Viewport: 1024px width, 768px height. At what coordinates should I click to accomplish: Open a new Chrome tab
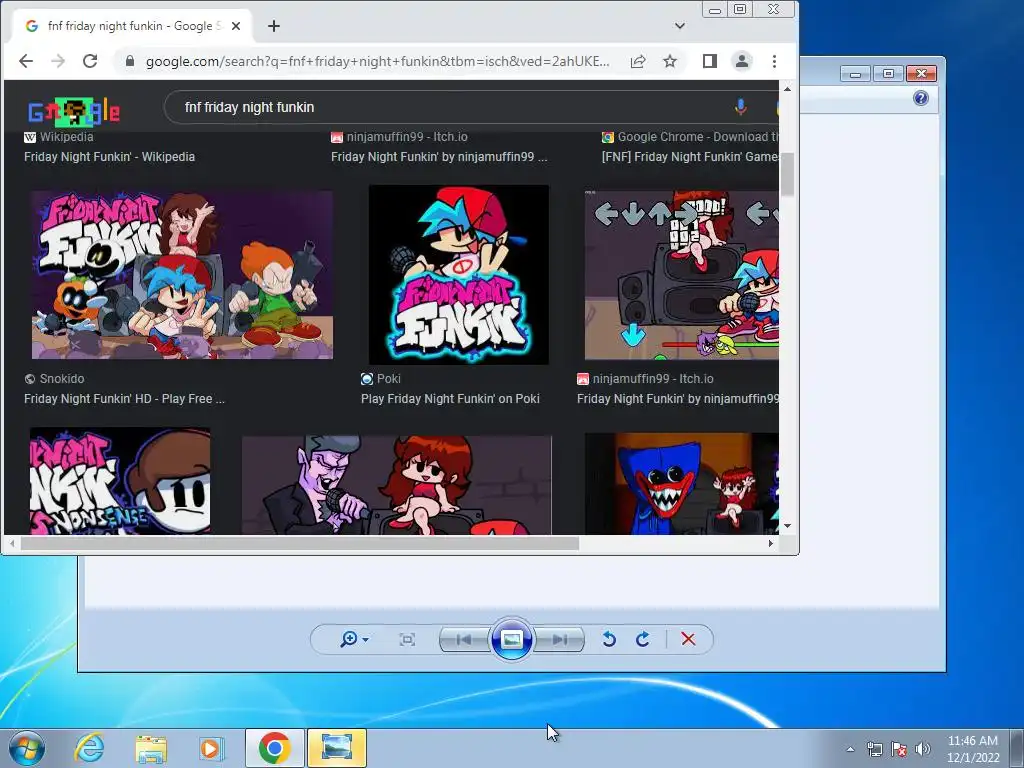(x=274, y=26)
